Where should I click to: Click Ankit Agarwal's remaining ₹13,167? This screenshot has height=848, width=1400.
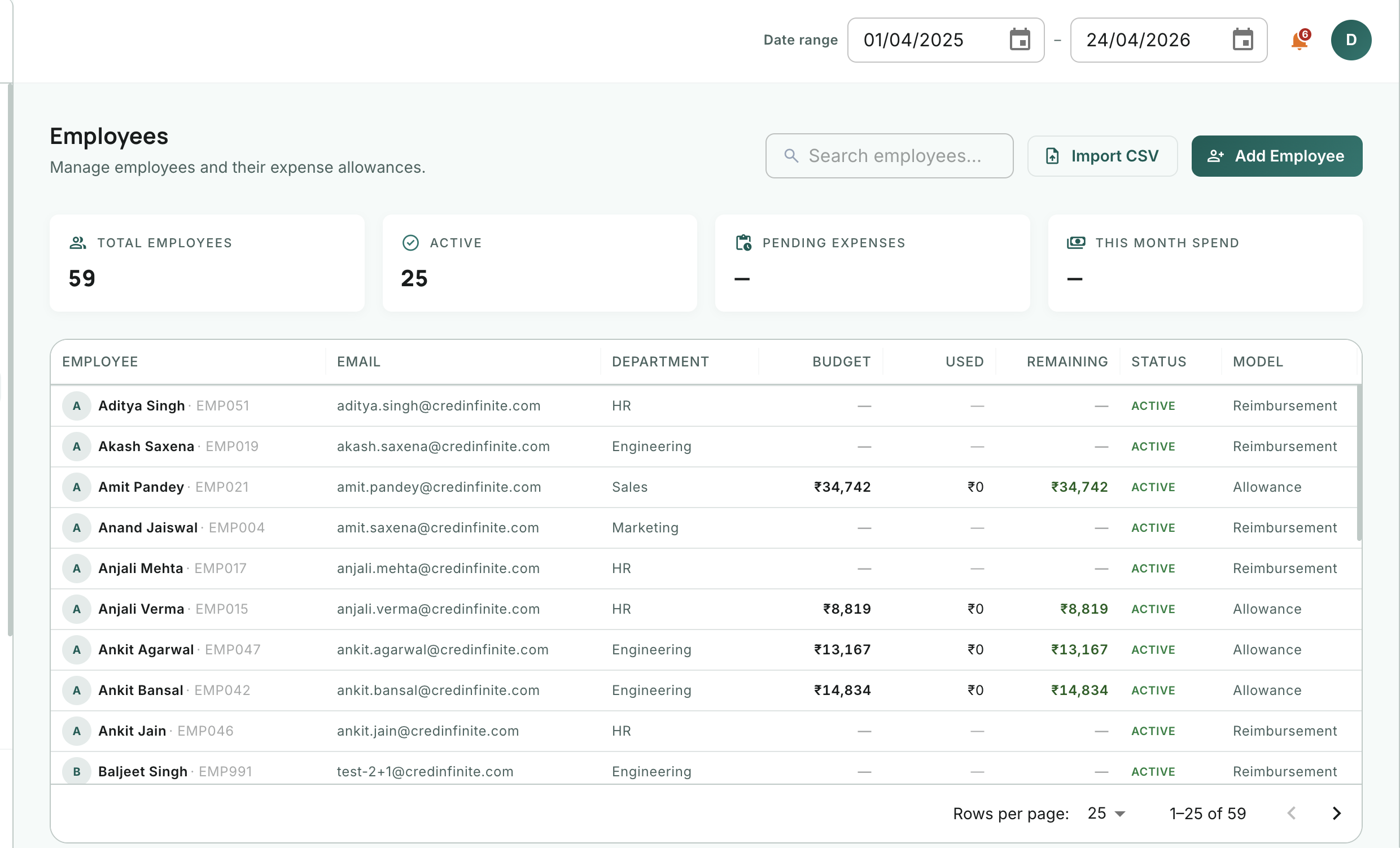click(1079, 650)
